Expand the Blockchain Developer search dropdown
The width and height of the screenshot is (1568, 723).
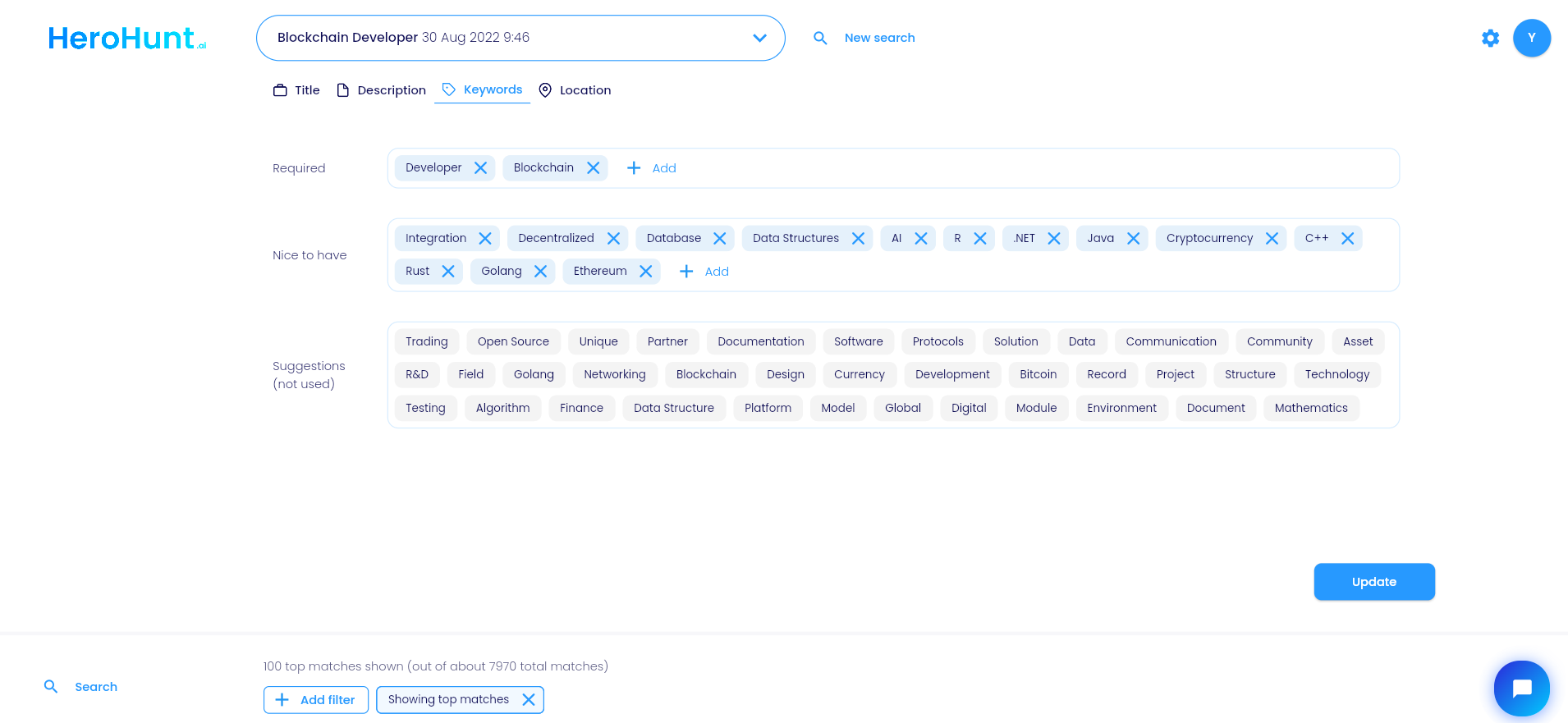click(759, 38)
